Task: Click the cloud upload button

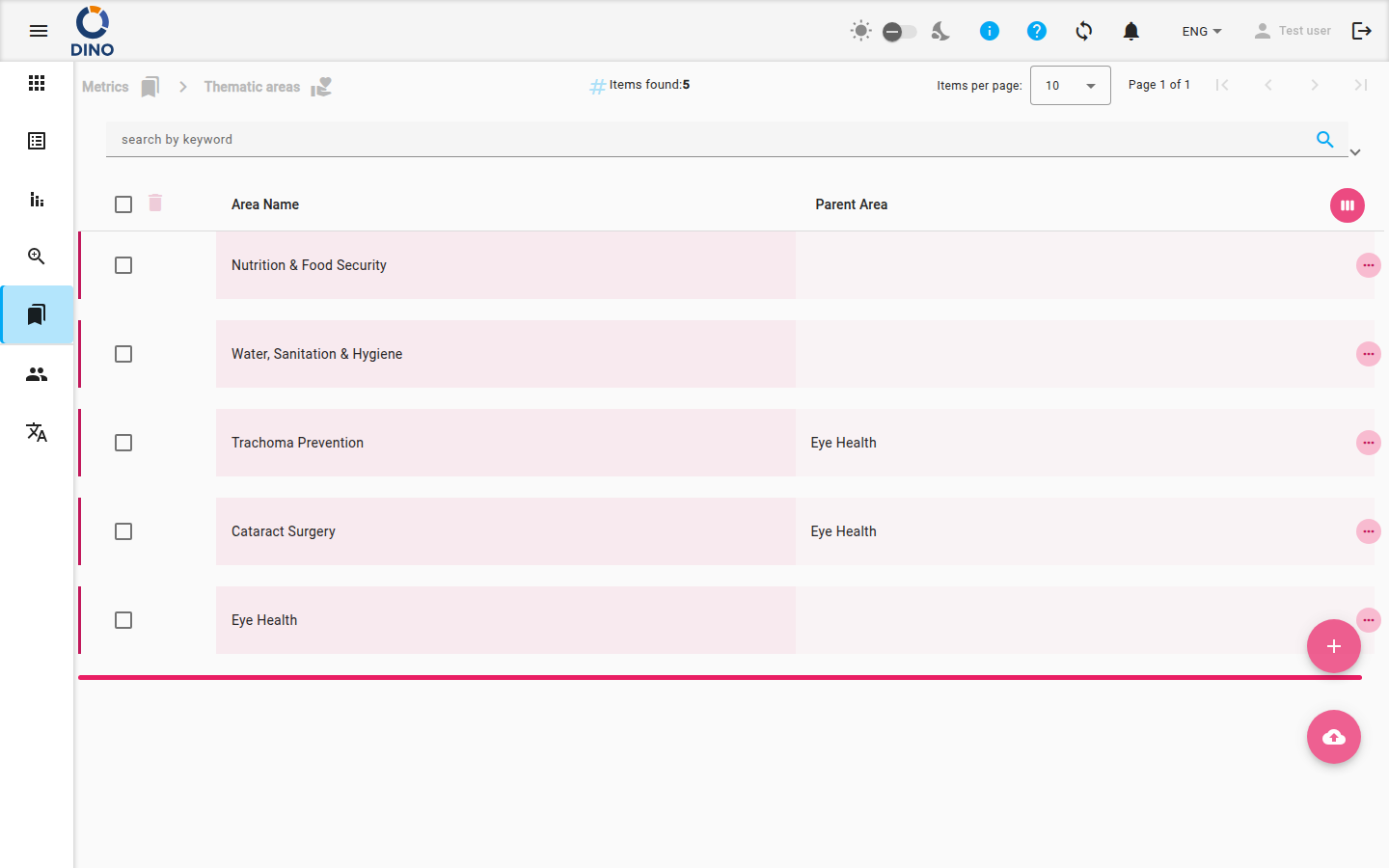Action: click(x=1334, y=737)
